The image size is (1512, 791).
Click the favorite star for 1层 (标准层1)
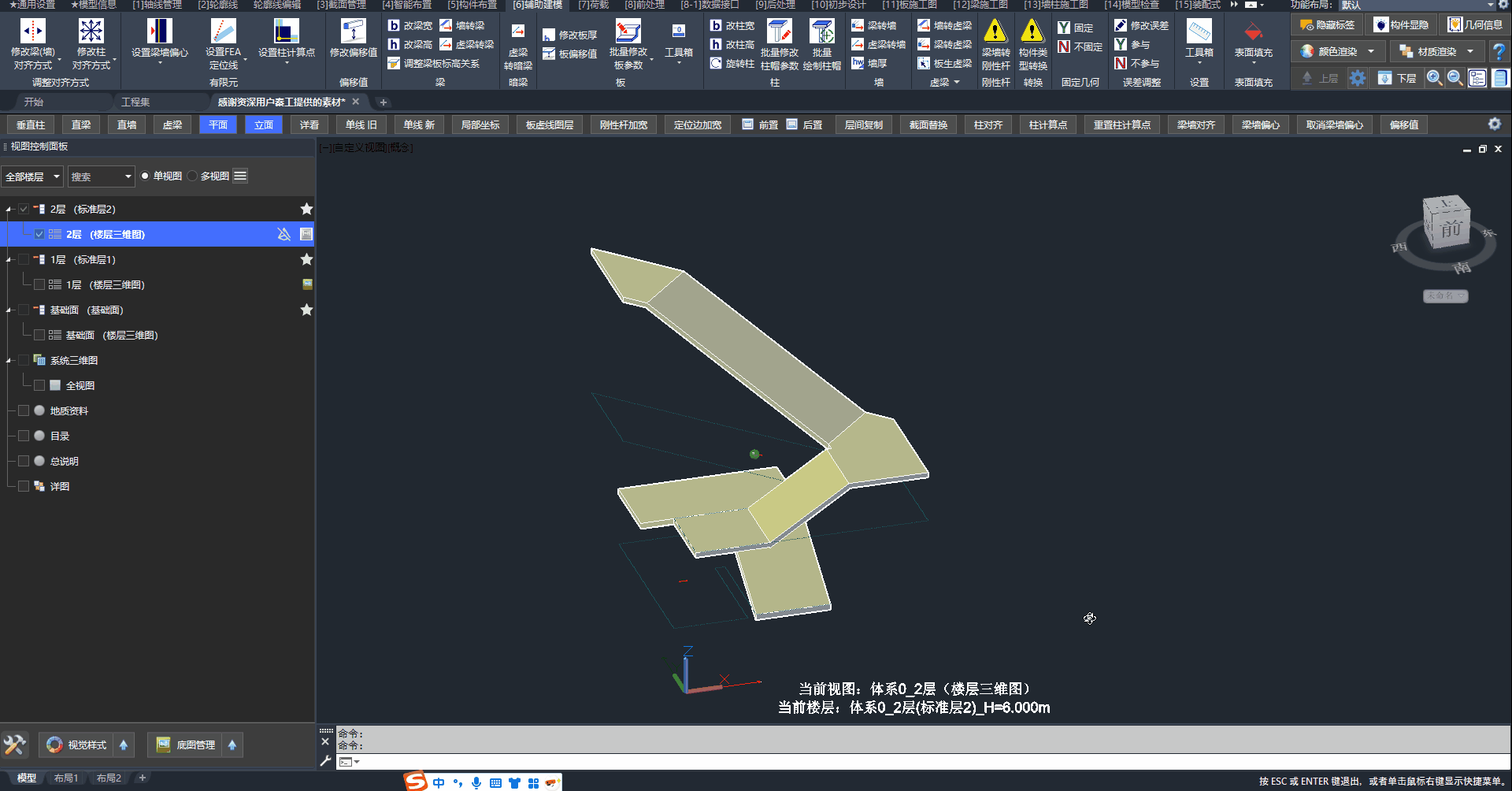306,259
